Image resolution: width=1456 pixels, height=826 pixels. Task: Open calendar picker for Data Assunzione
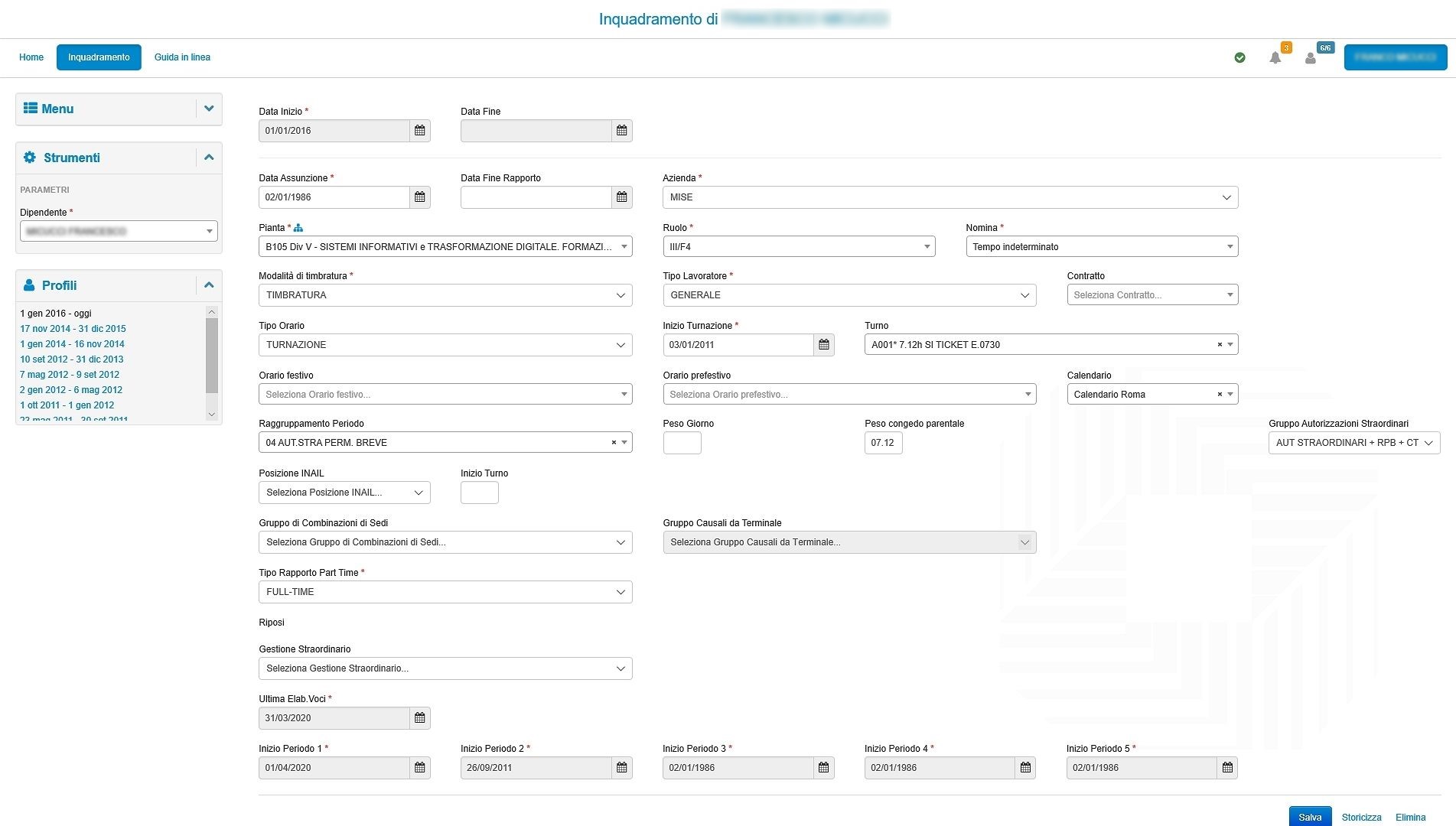(x=420, y=197)
